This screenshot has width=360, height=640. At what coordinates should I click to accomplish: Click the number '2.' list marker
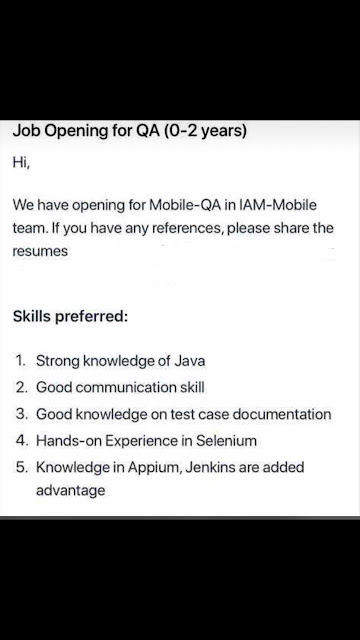21,387
